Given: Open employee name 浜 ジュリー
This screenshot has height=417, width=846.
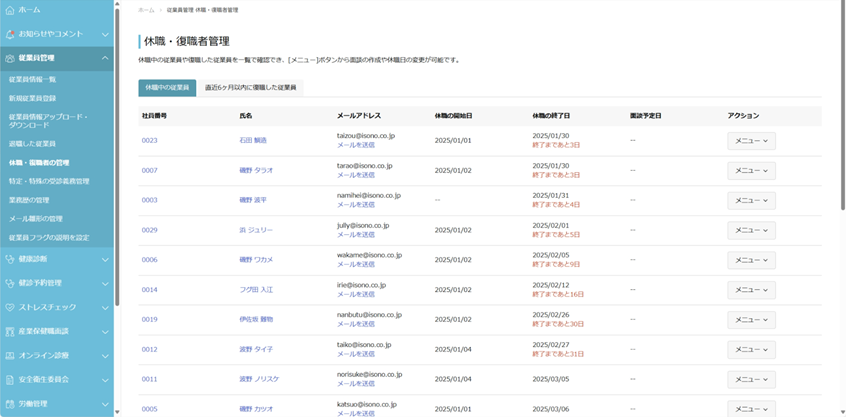Looking at the screenshot, I should pos(256,230).
